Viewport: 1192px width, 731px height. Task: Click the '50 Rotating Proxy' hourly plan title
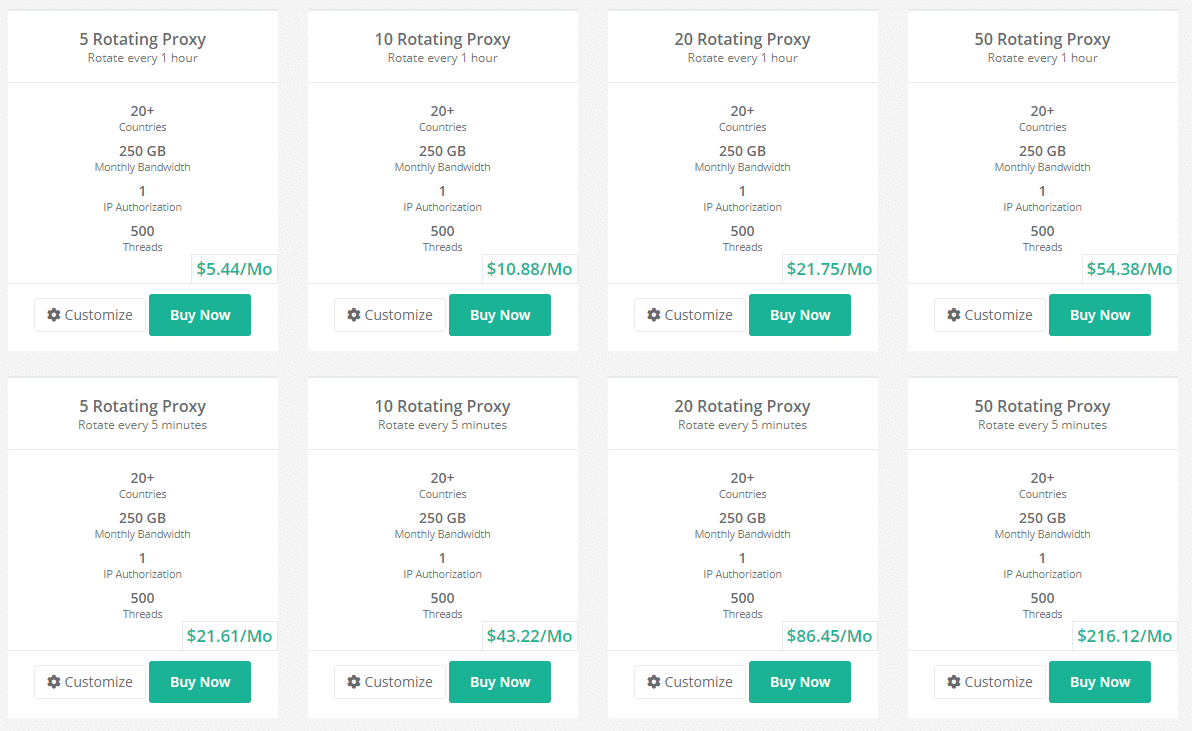pyautogui.click(x=1042, y=40)
